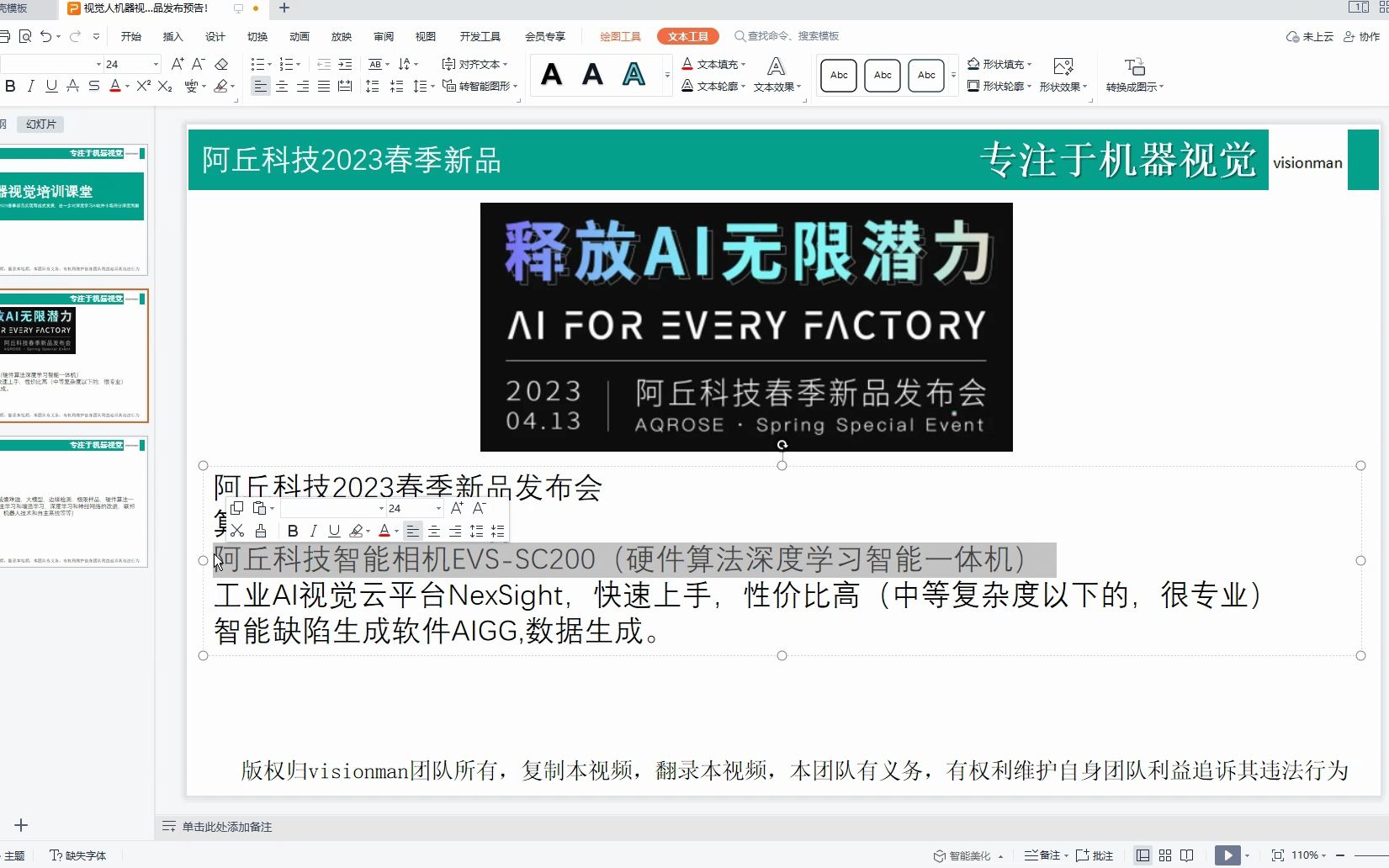Image resolution: width=1389 pixels, height=868 pixels.
Task: Decrease font size in ribbon
Action: [199, 64]
